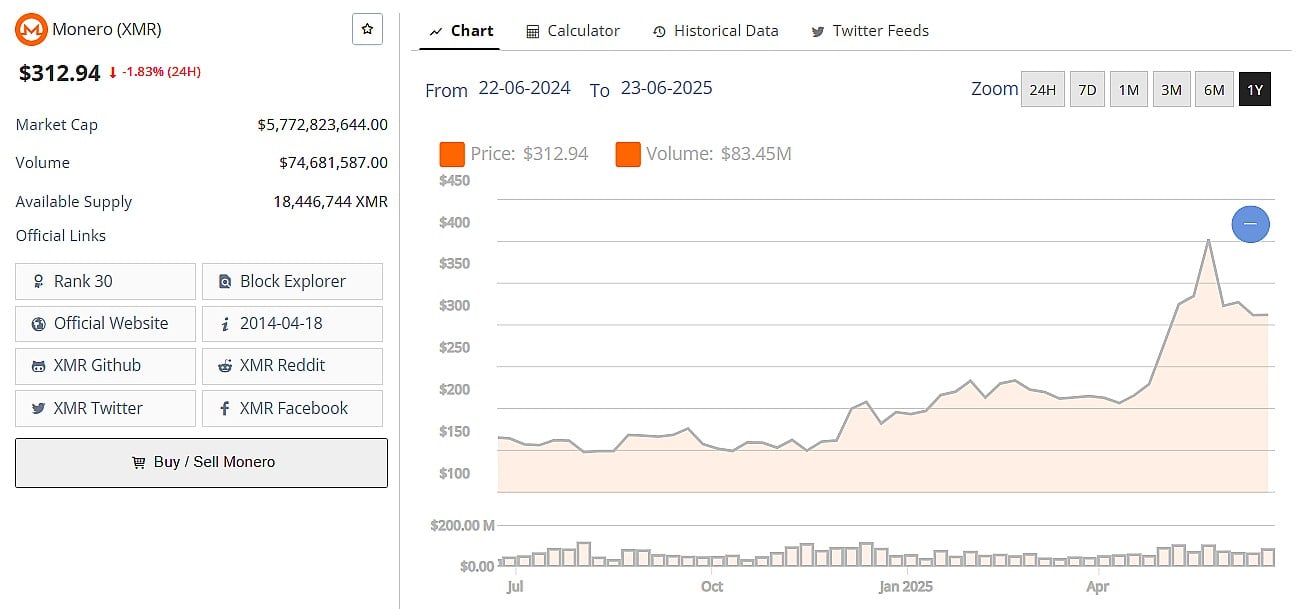Click the Rank 30 button
This screenshot has height=609, width=1300.
pyautogui.click(x=105, y=281)
